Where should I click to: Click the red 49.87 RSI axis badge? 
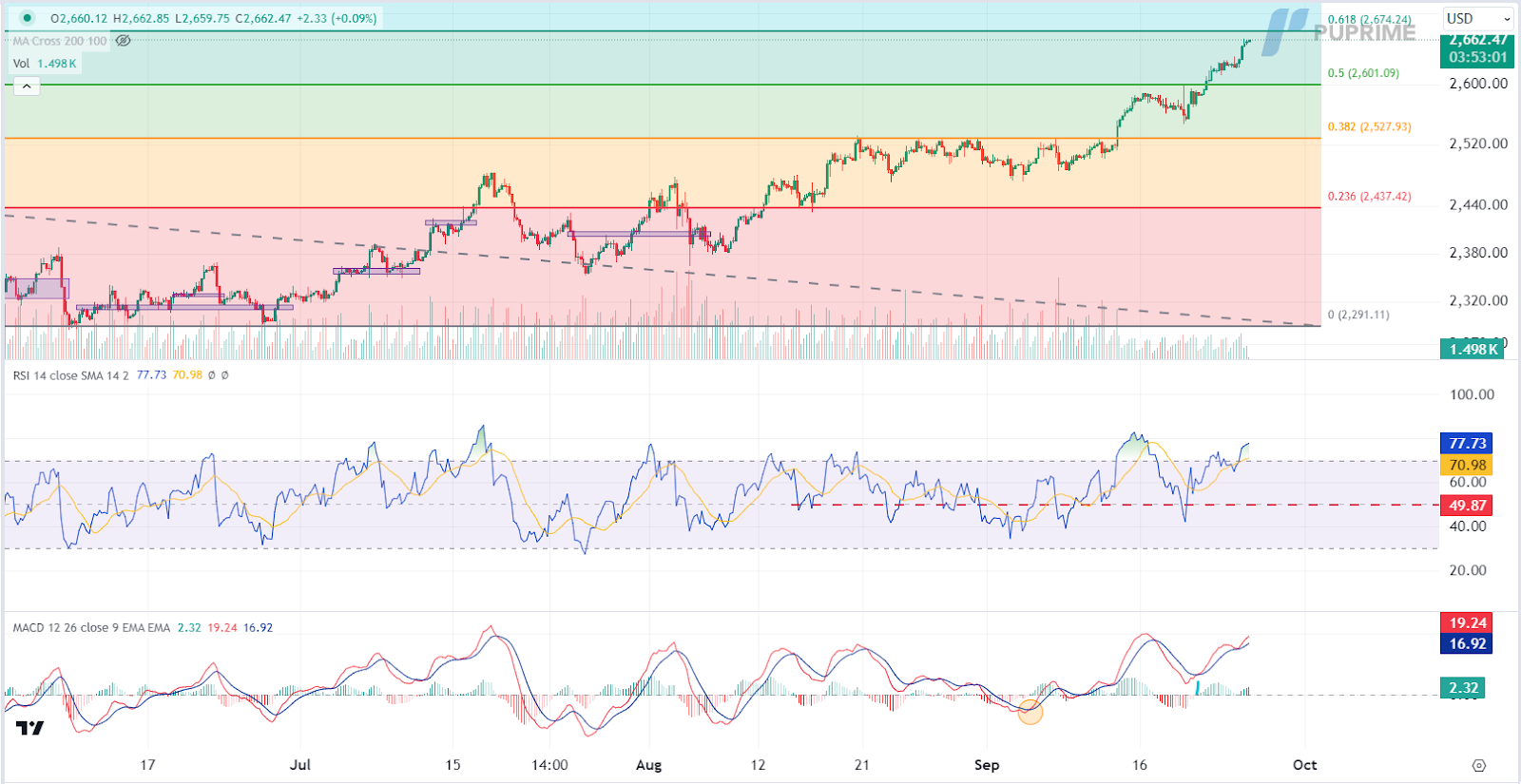[1467, 506]
